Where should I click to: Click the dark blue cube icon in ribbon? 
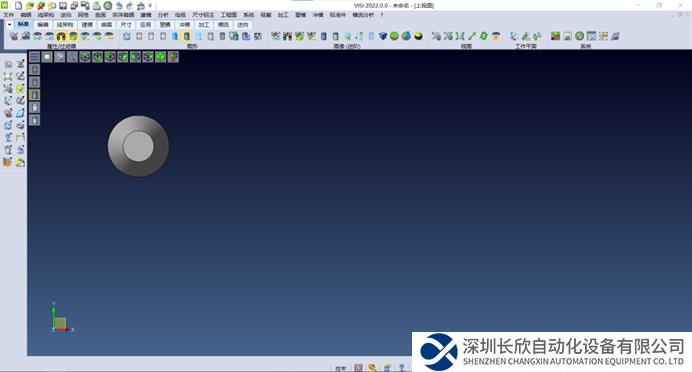coord(383,36)
